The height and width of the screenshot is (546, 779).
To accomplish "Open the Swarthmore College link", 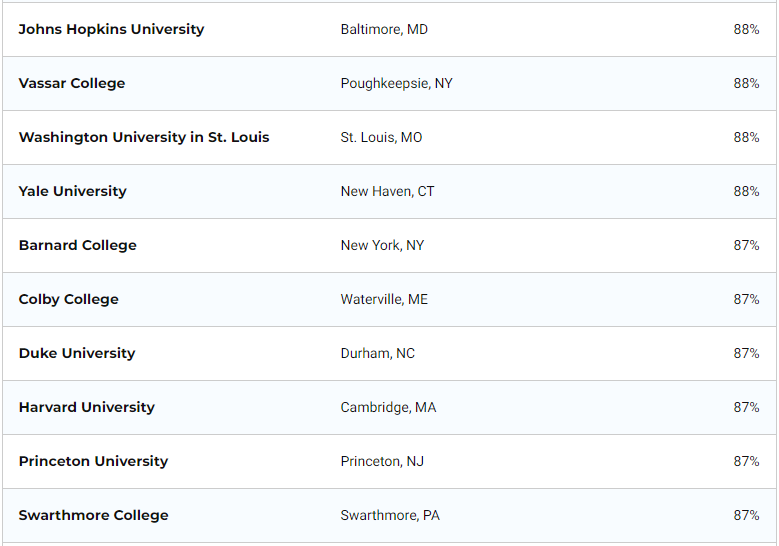I will [93, 515].
